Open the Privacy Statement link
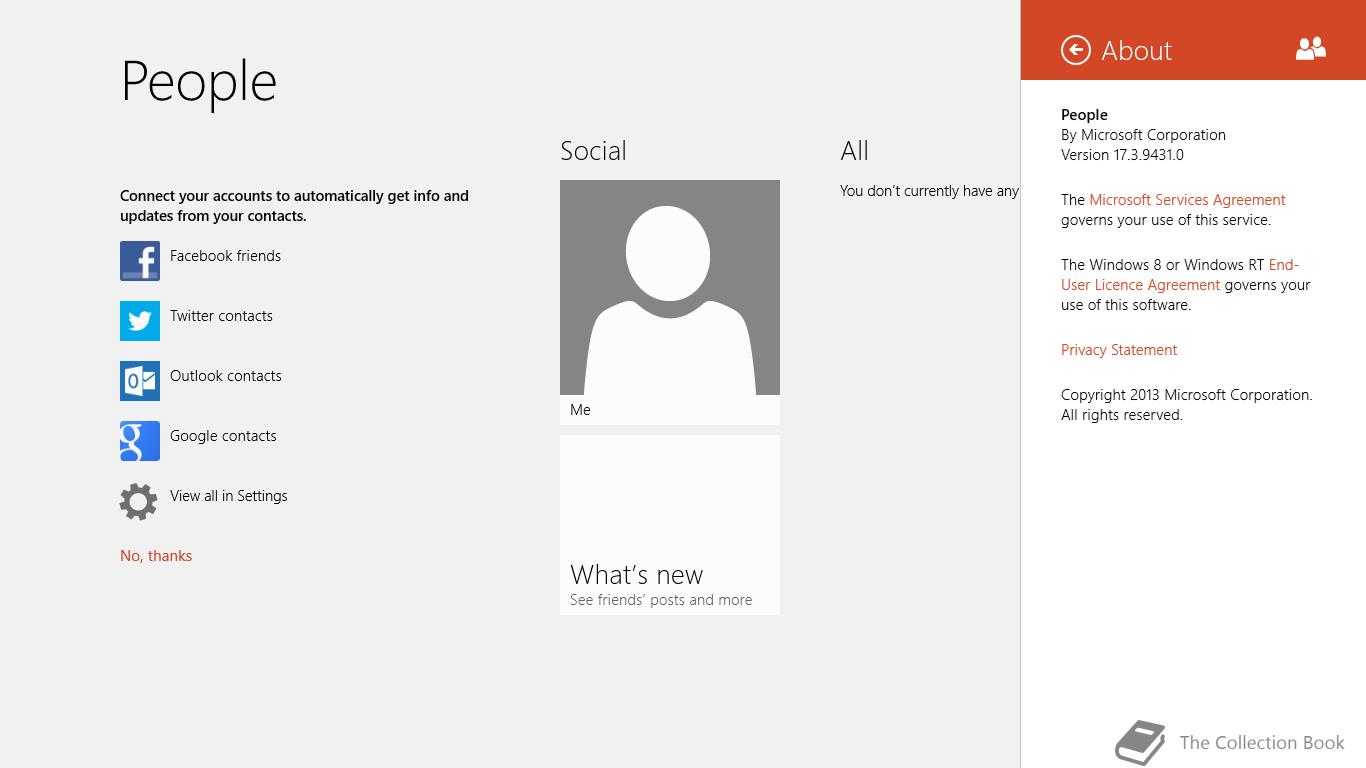Screen dimensions: 1366x768 tap(1119, 350)
